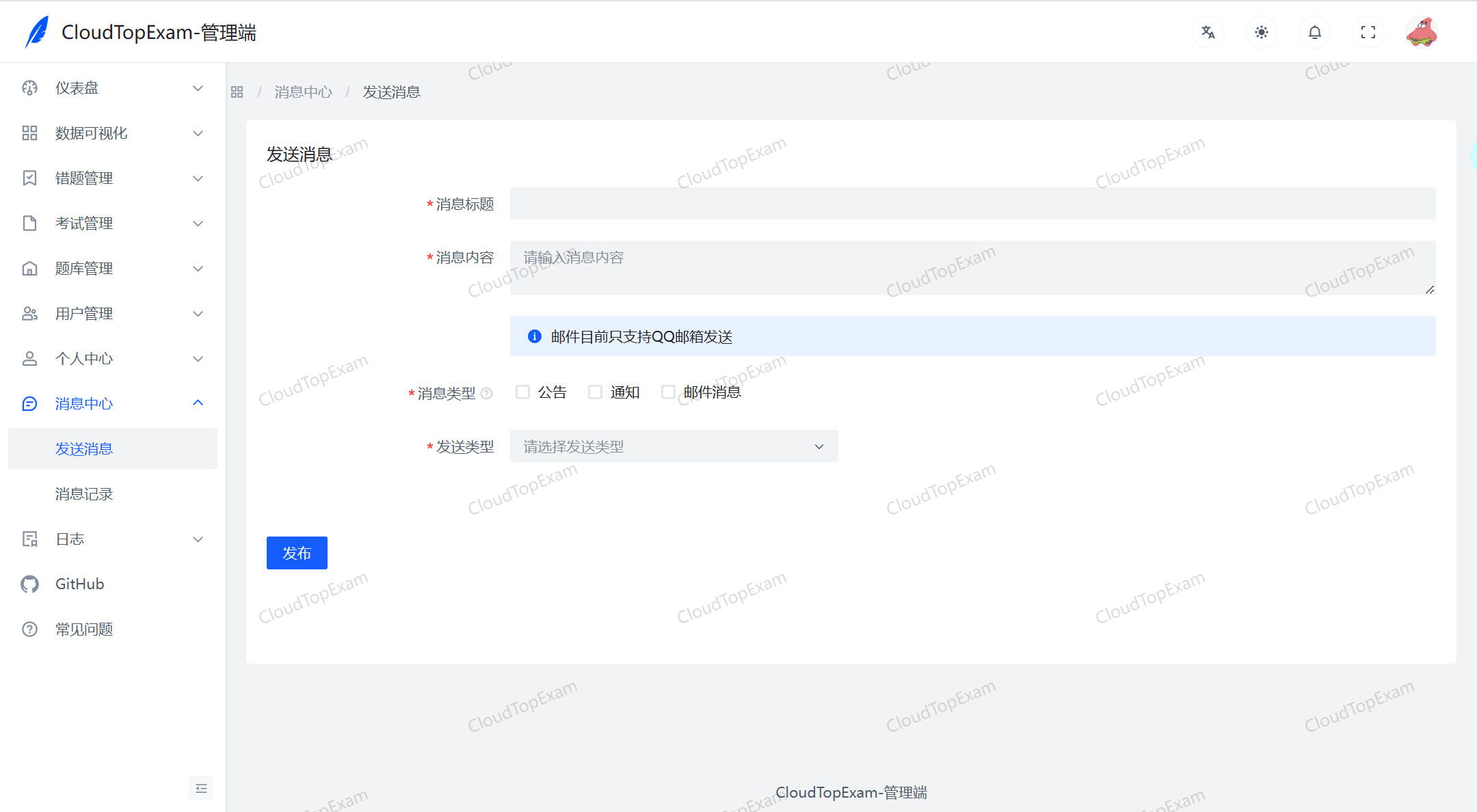This screenshot has height=812, width=1477.
Task: Open the notification bell
Action: pos(1314,31)
